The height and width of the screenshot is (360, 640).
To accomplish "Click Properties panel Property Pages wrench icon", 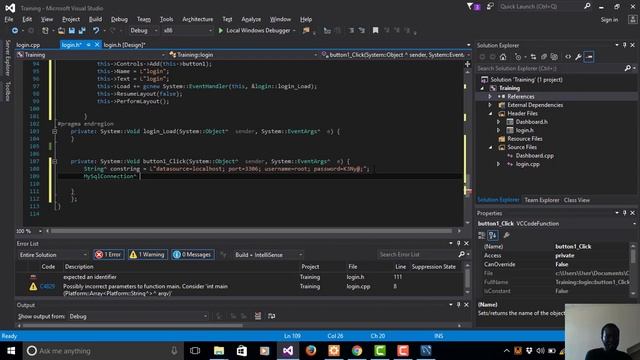I will coord(507,236).
